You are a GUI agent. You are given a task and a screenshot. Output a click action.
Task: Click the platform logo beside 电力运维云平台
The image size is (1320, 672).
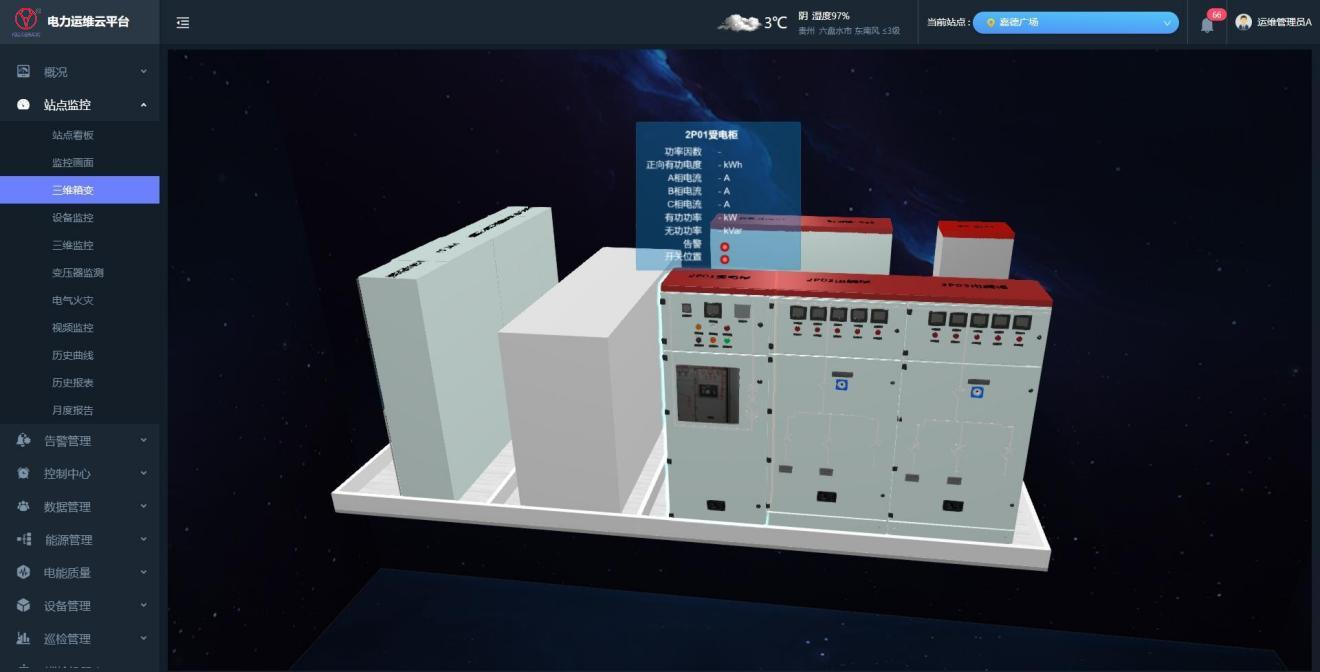pos(26,21)
